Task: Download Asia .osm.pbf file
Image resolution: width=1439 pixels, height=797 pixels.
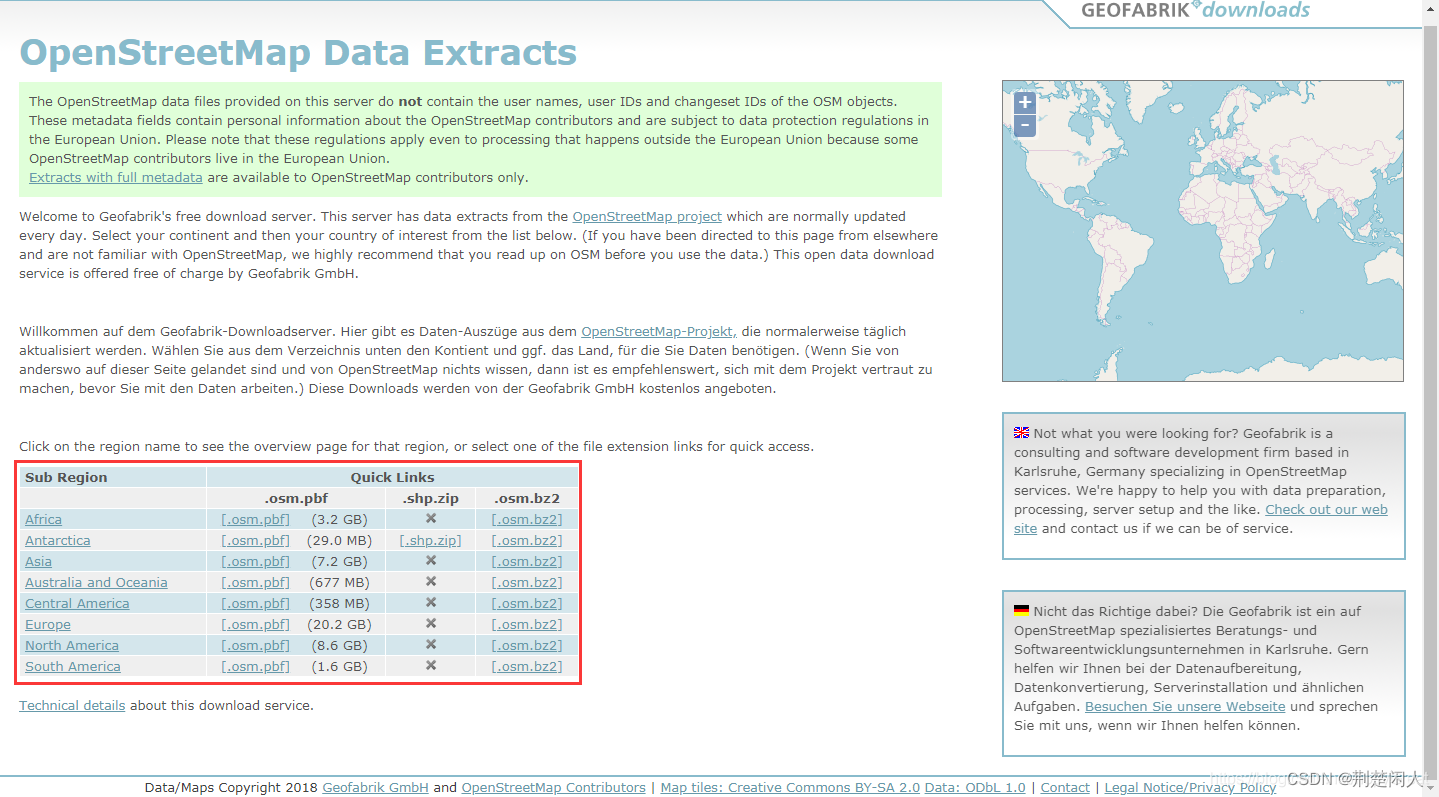Action: click(255, 561)
